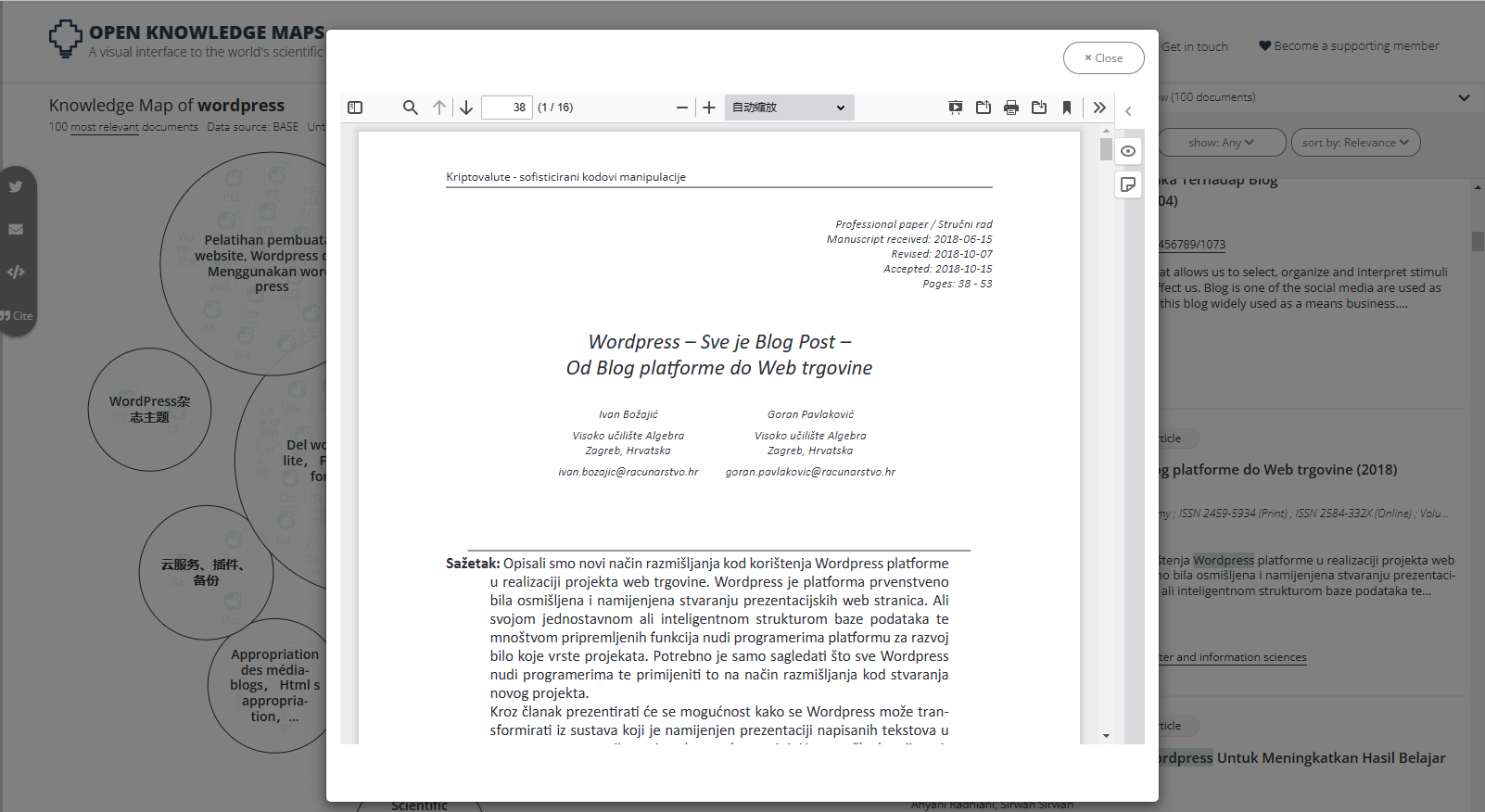
Task: Click the page number input field
Action: (507, 108)
